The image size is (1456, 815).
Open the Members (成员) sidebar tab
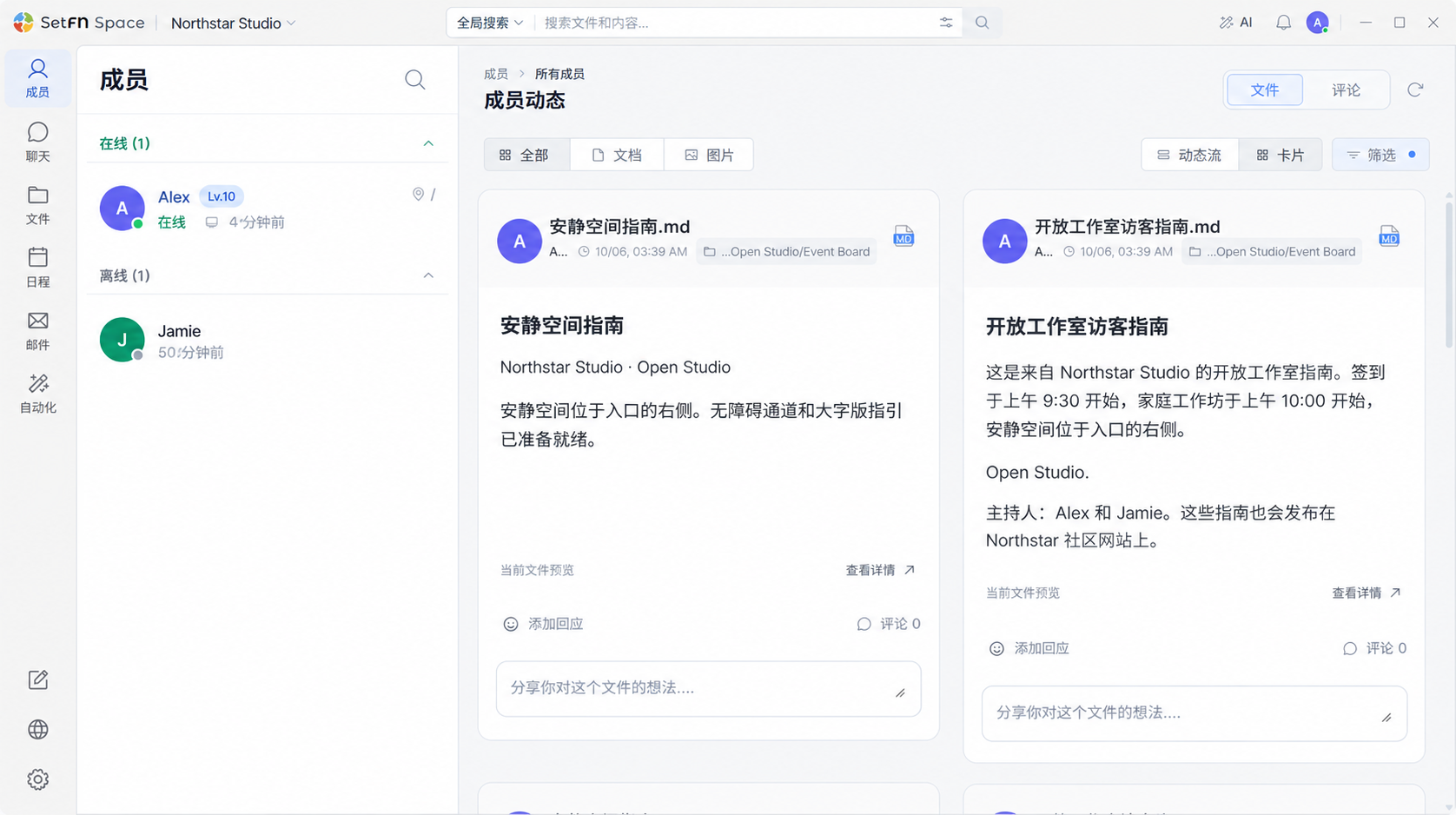(37, 79)
